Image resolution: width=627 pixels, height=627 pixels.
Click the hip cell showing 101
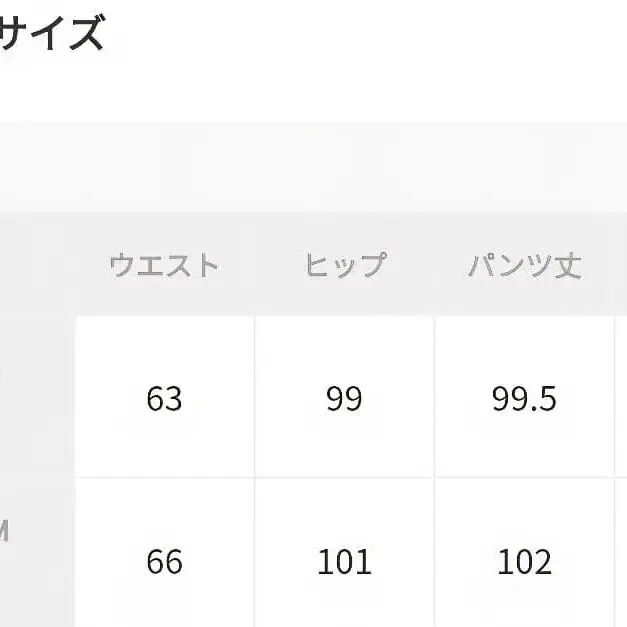(x=344, y=562)
